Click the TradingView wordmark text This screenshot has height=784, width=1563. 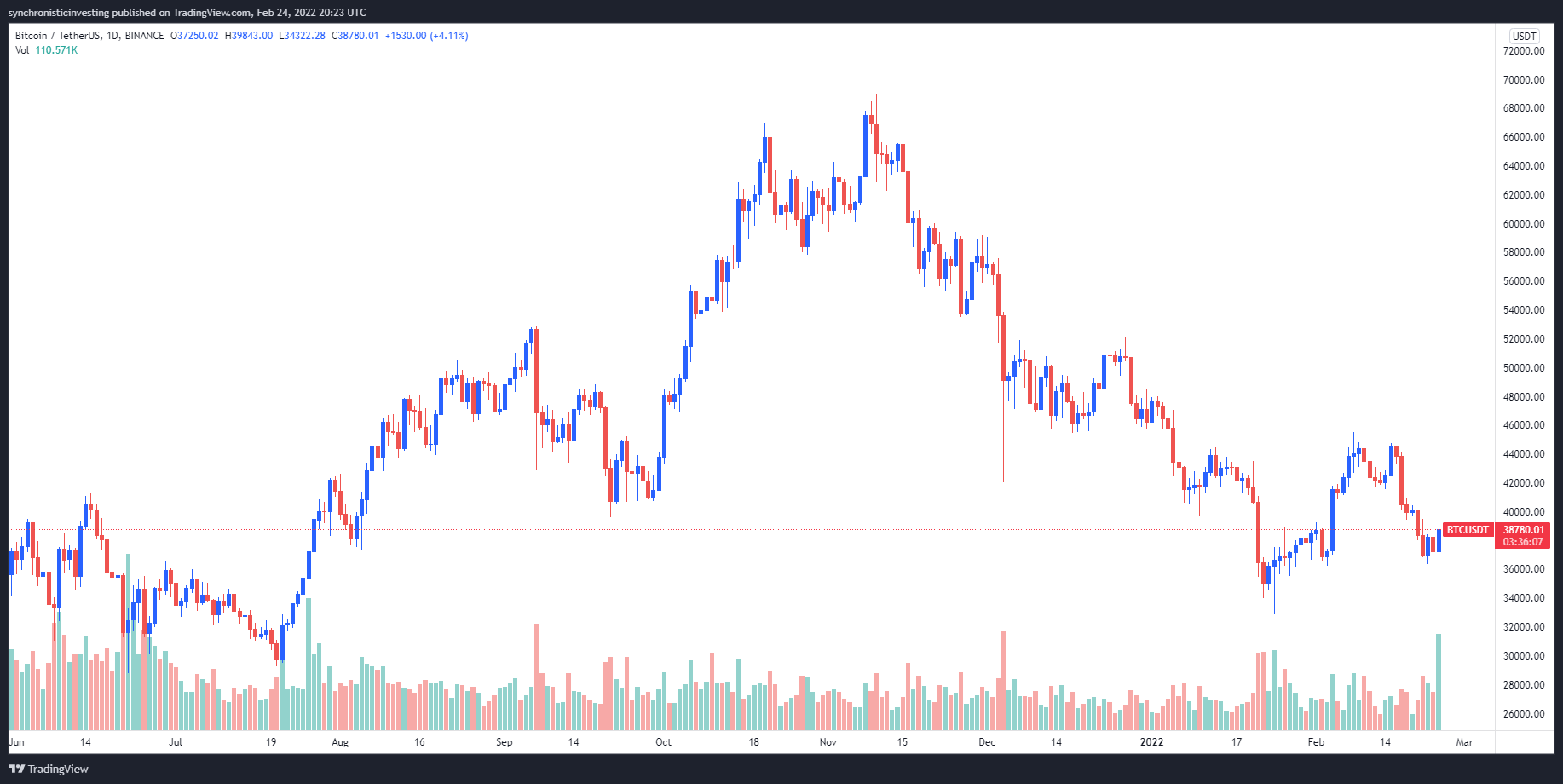tap(58, 769)
